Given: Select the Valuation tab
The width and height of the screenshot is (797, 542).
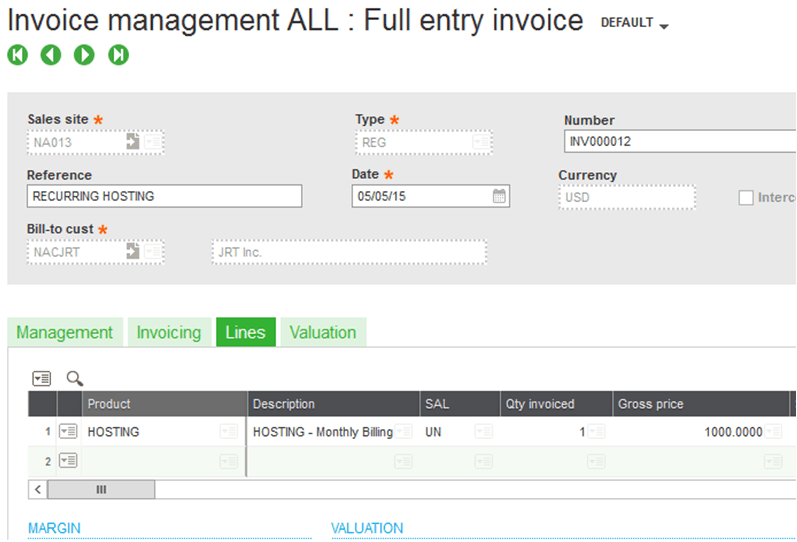Looking at the screenshot, I should pyautogui.click(x=323, y=333).
